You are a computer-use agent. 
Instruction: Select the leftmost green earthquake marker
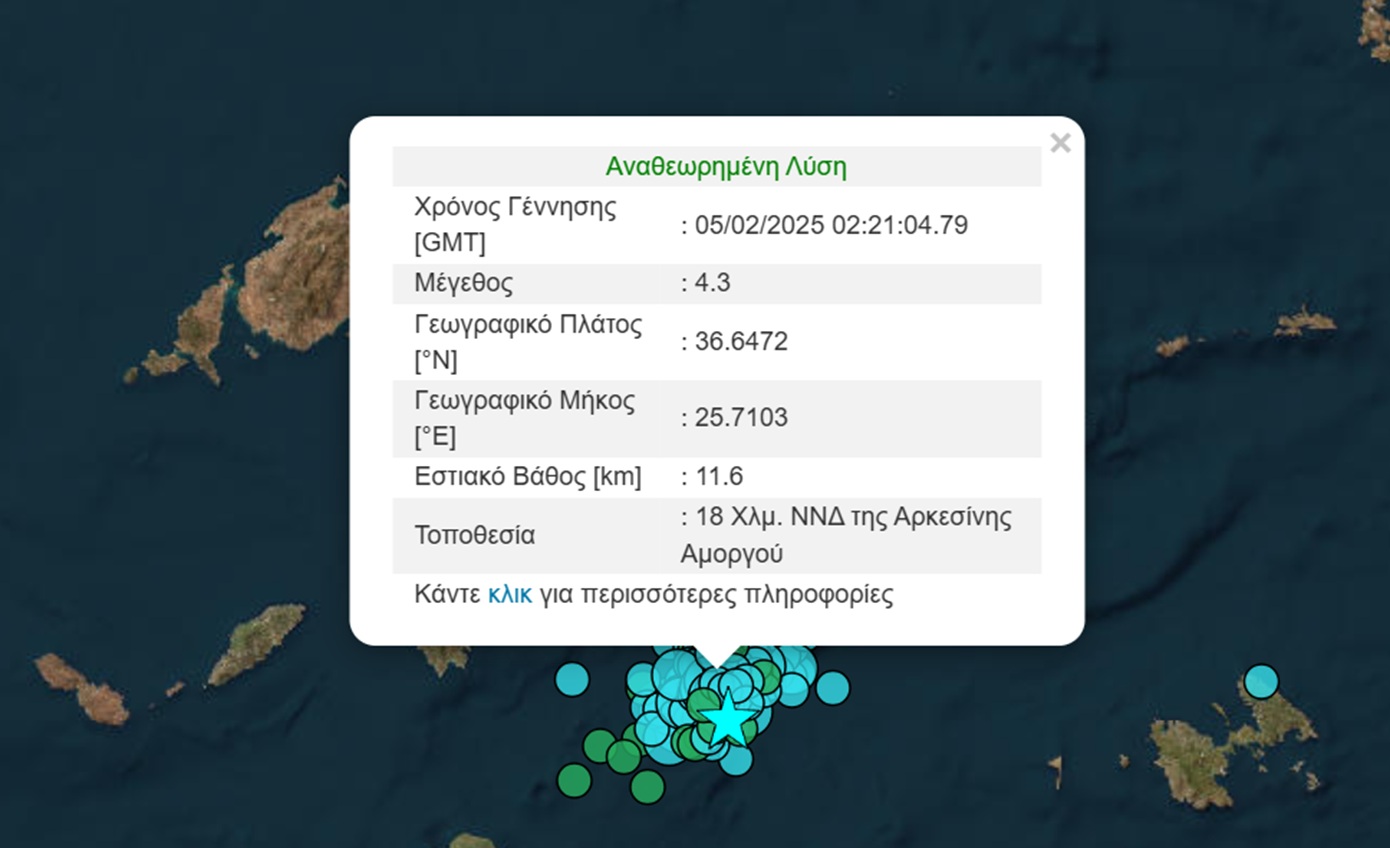[574, 780]
